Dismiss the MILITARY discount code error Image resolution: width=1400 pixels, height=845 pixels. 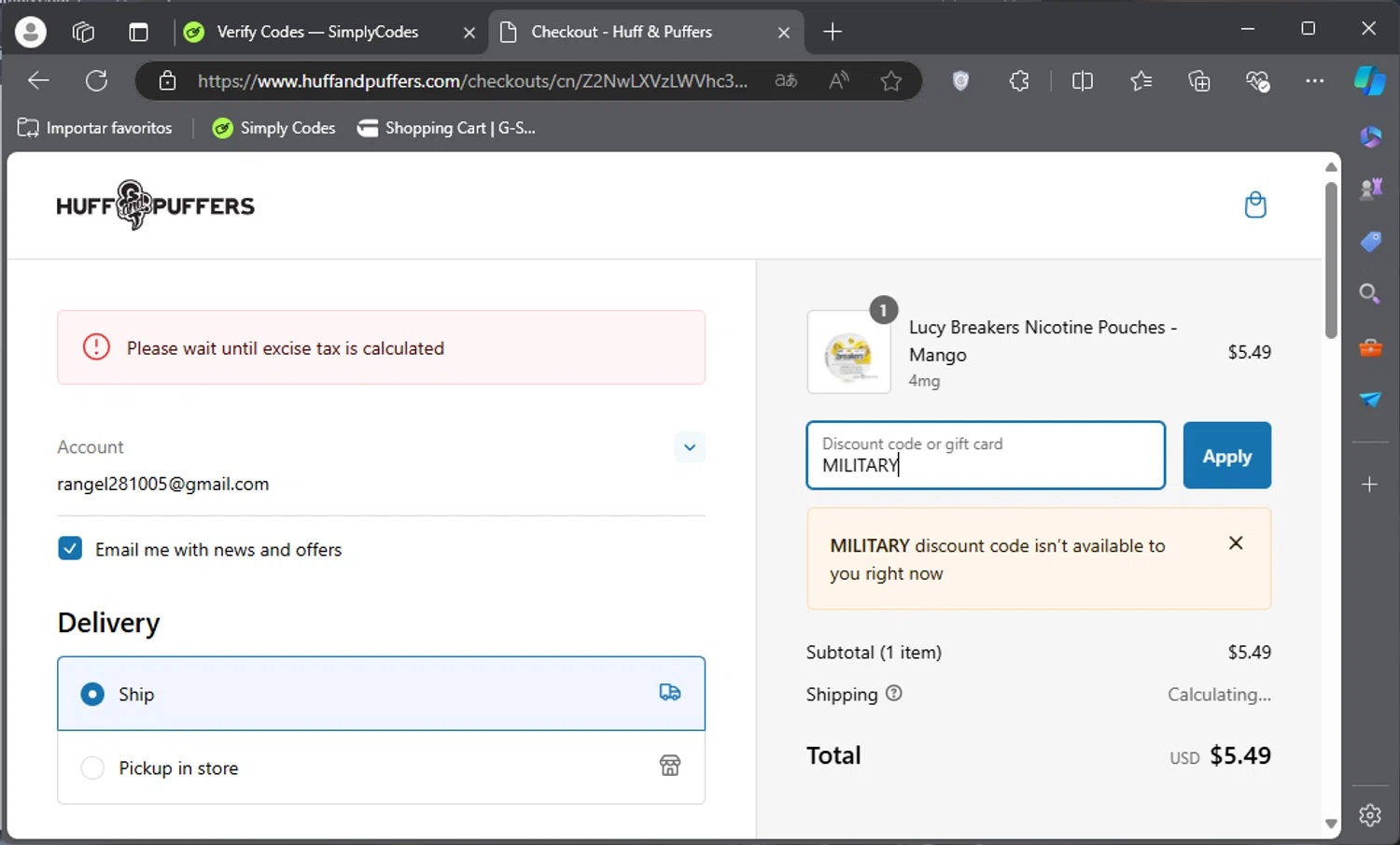[x=1236, y=543]
